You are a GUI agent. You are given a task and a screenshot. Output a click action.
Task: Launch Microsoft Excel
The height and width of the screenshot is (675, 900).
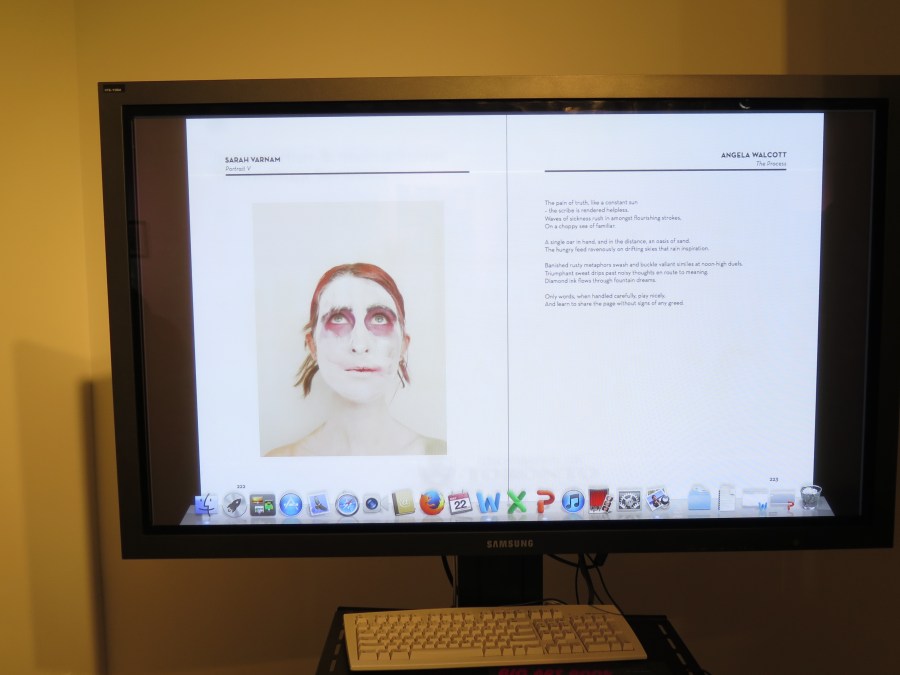(x=516, y=502)
